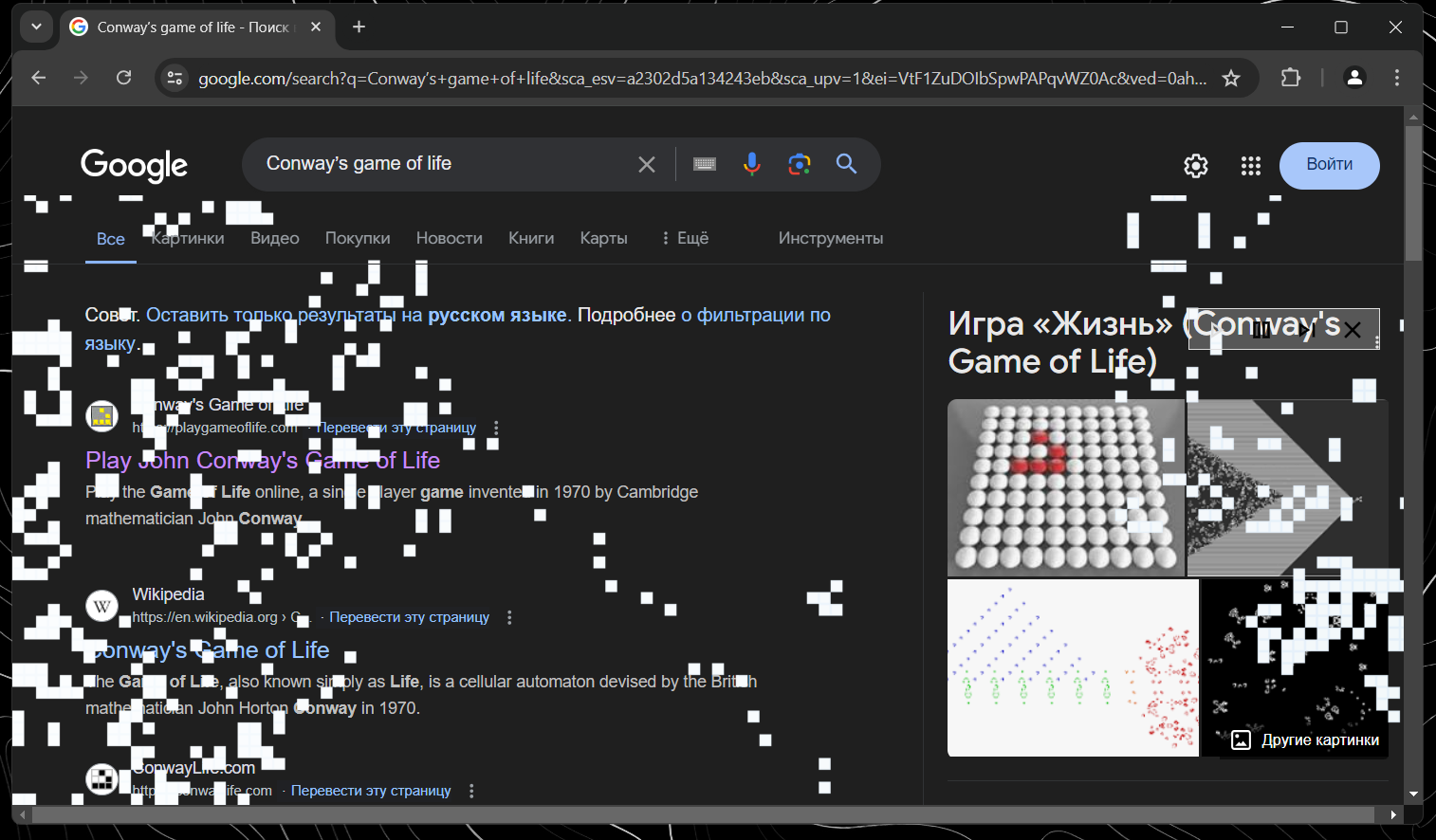Switch to Книги tab
Image resolution: width=1436 pixels, height=840 pixels.
click(x=531, y=238)
